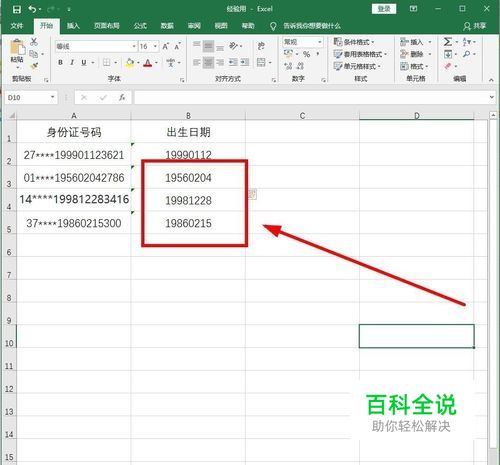Switch to the Formulas (公式) tab
The height and width of the screenshot is (465, 500).
[x=140, y=26]
